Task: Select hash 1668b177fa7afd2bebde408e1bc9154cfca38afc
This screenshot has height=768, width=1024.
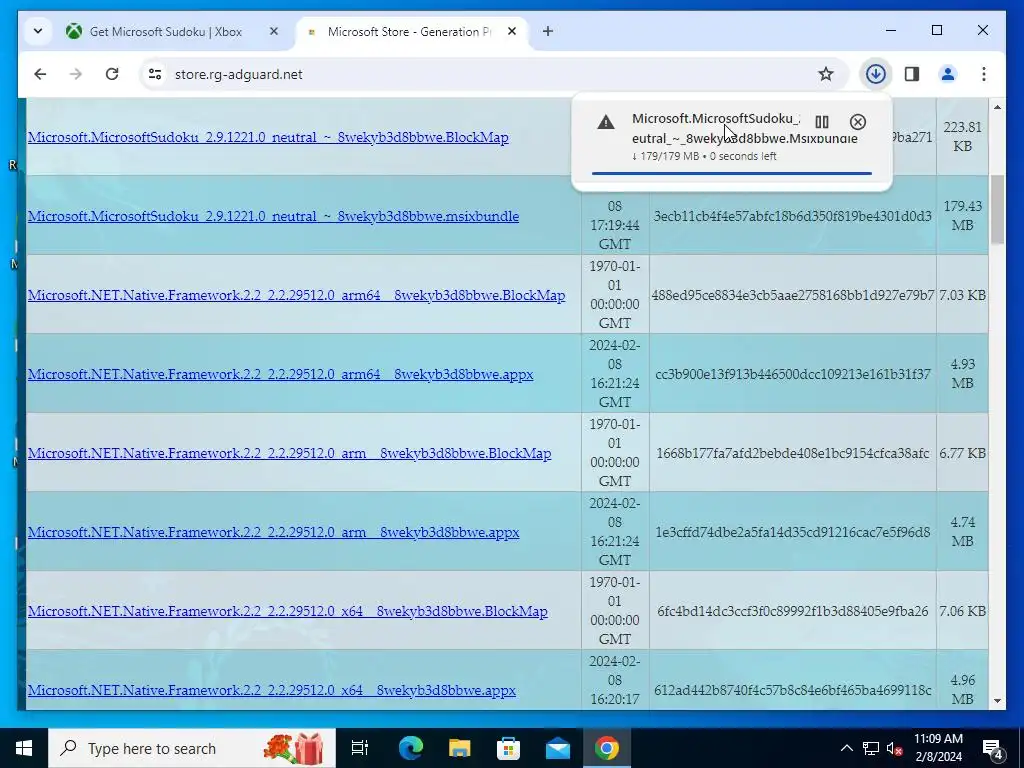Action: pos(793,453)
